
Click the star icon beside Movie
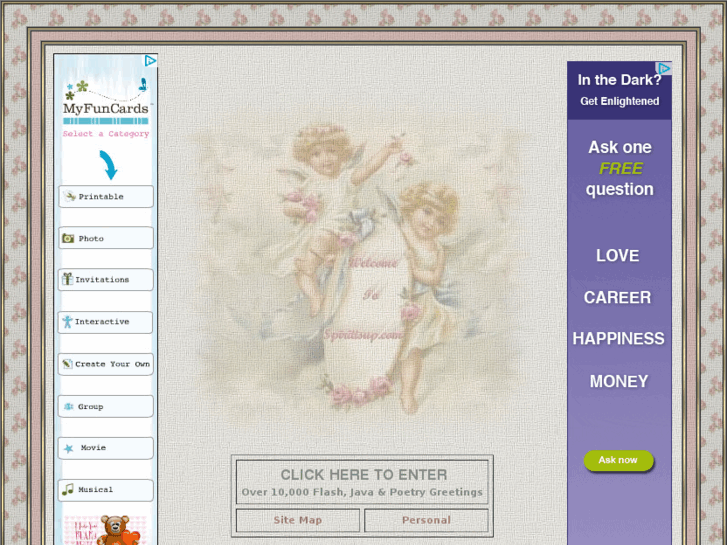[69, 449]
